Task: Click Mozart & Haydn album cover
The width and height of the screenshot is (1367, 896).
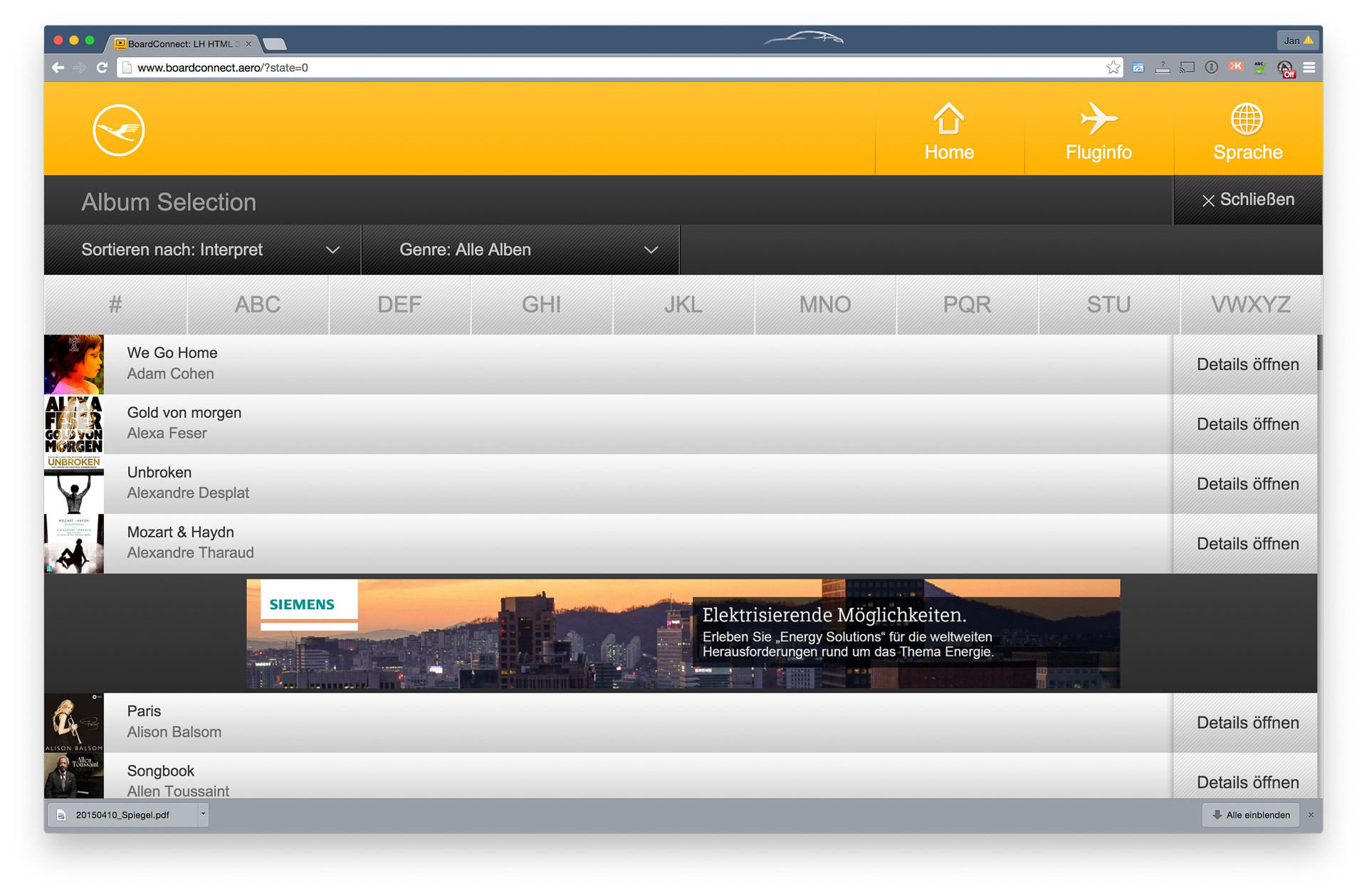Action: tap(74, 544)
